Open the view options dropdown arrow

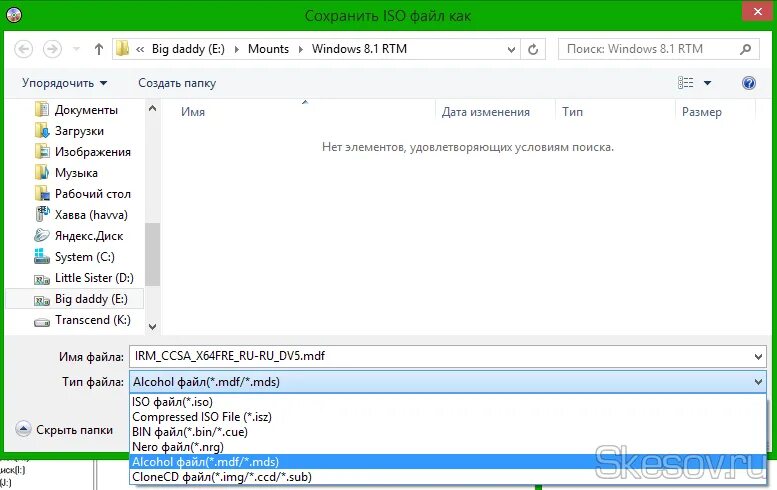point(708,83)
